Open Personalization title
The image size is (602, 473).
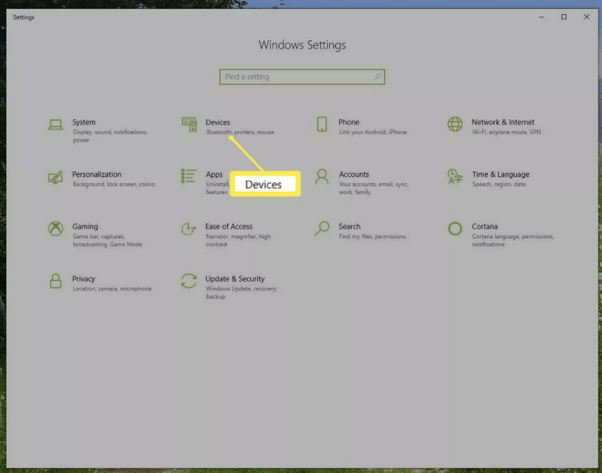tap(97, 174)
